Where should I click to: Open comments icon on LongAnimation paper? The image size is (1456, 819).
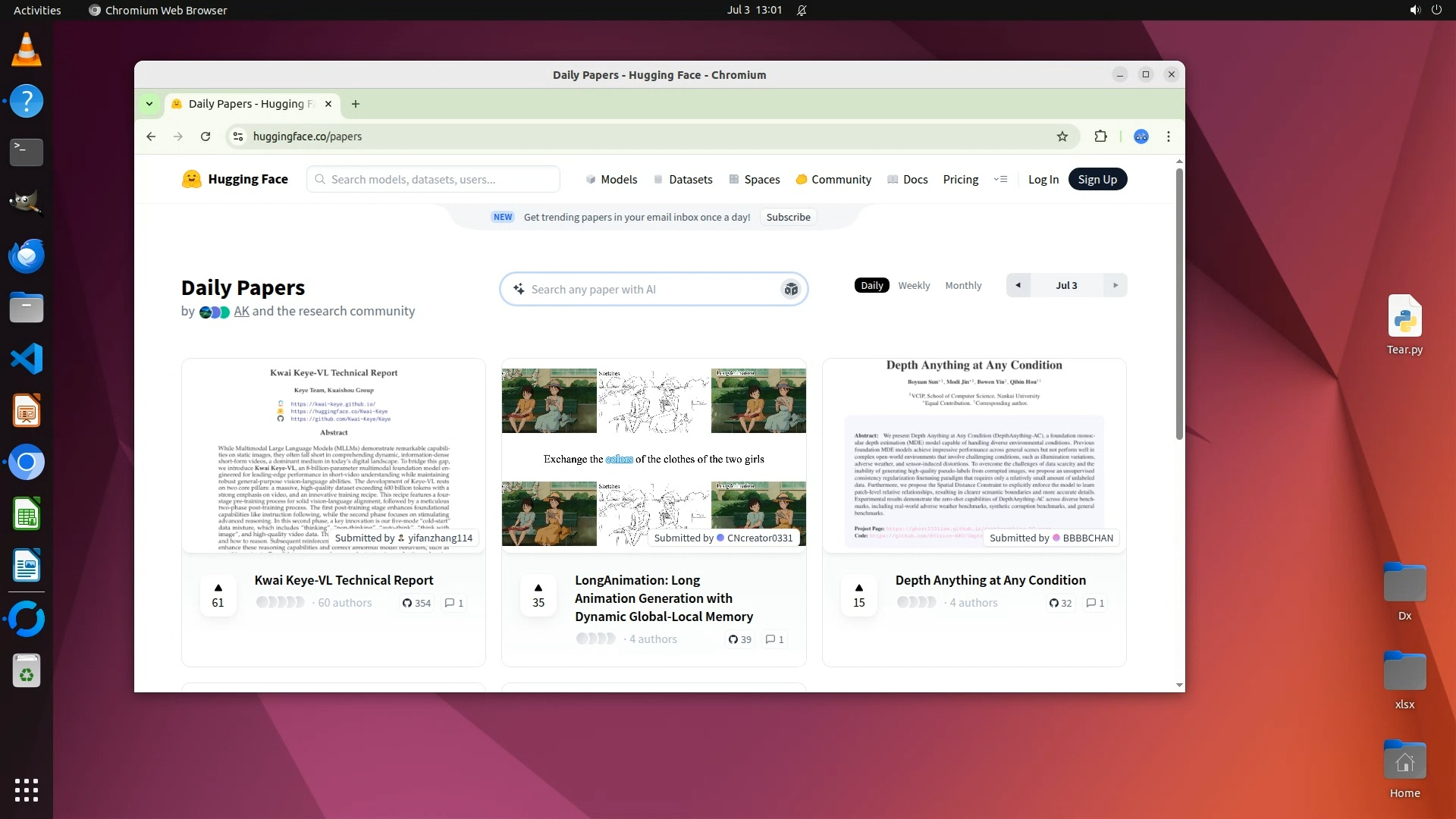(x=774, y=639)
